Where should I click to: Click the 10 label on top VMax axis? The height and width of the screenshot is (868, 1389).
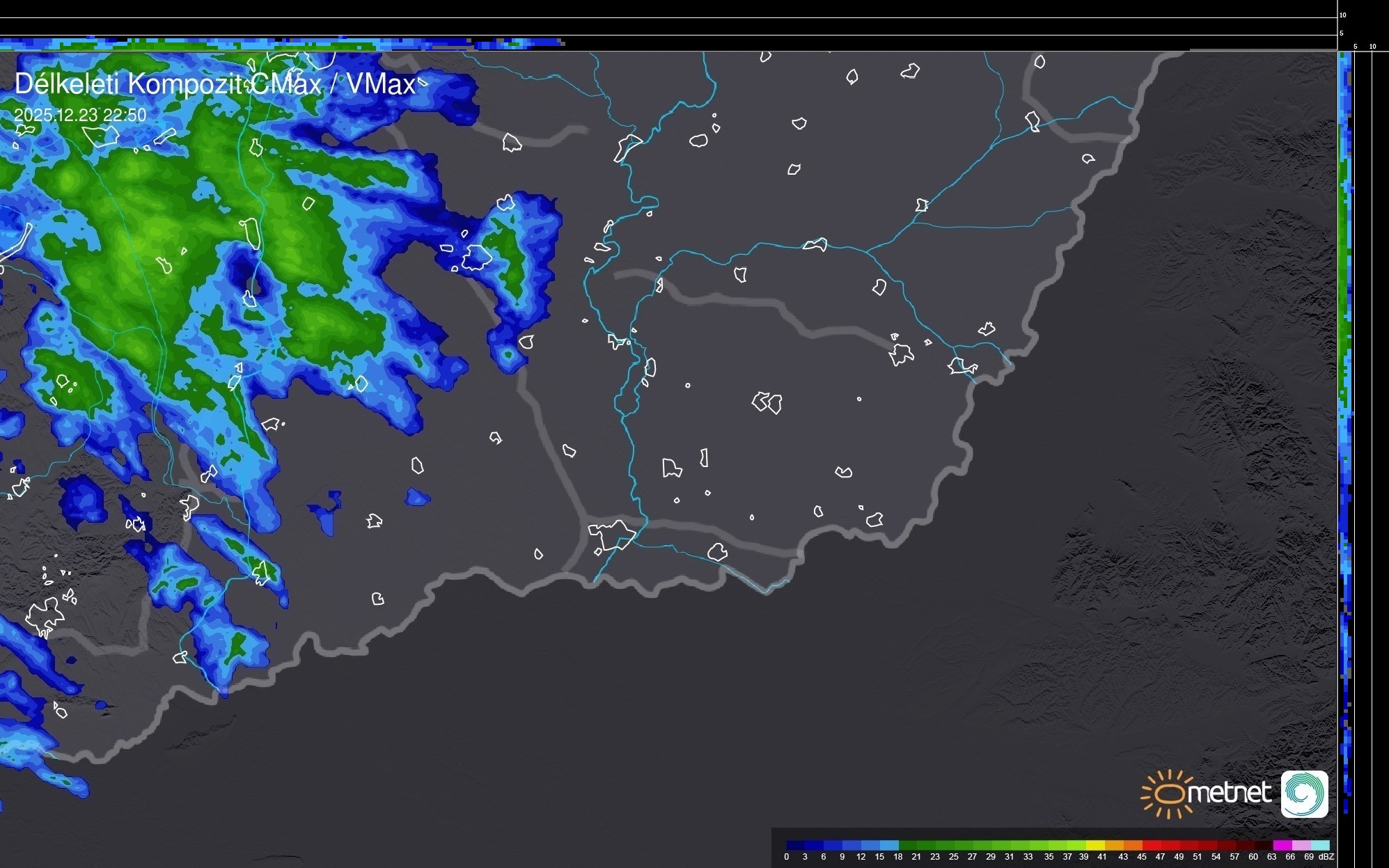[1342, 15]
